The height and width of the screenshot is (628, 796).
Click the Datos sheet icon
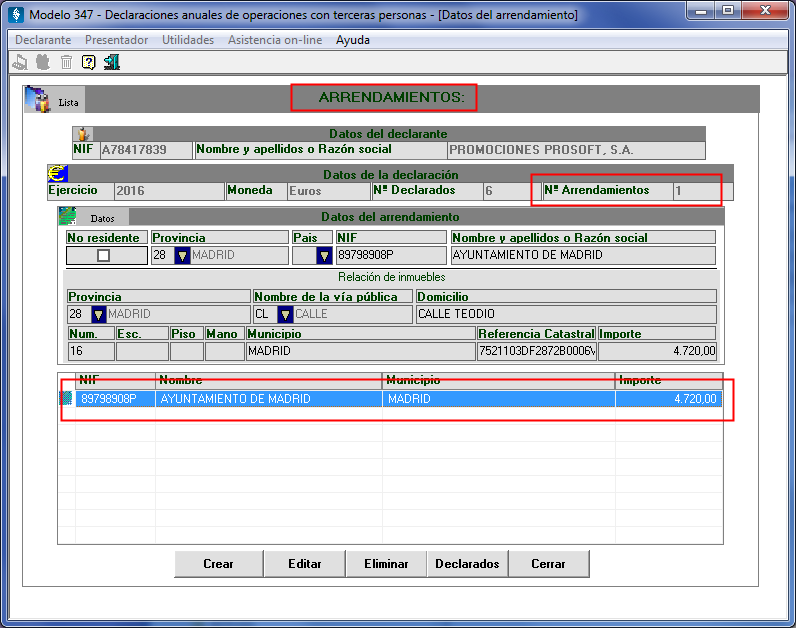point(67,216)
